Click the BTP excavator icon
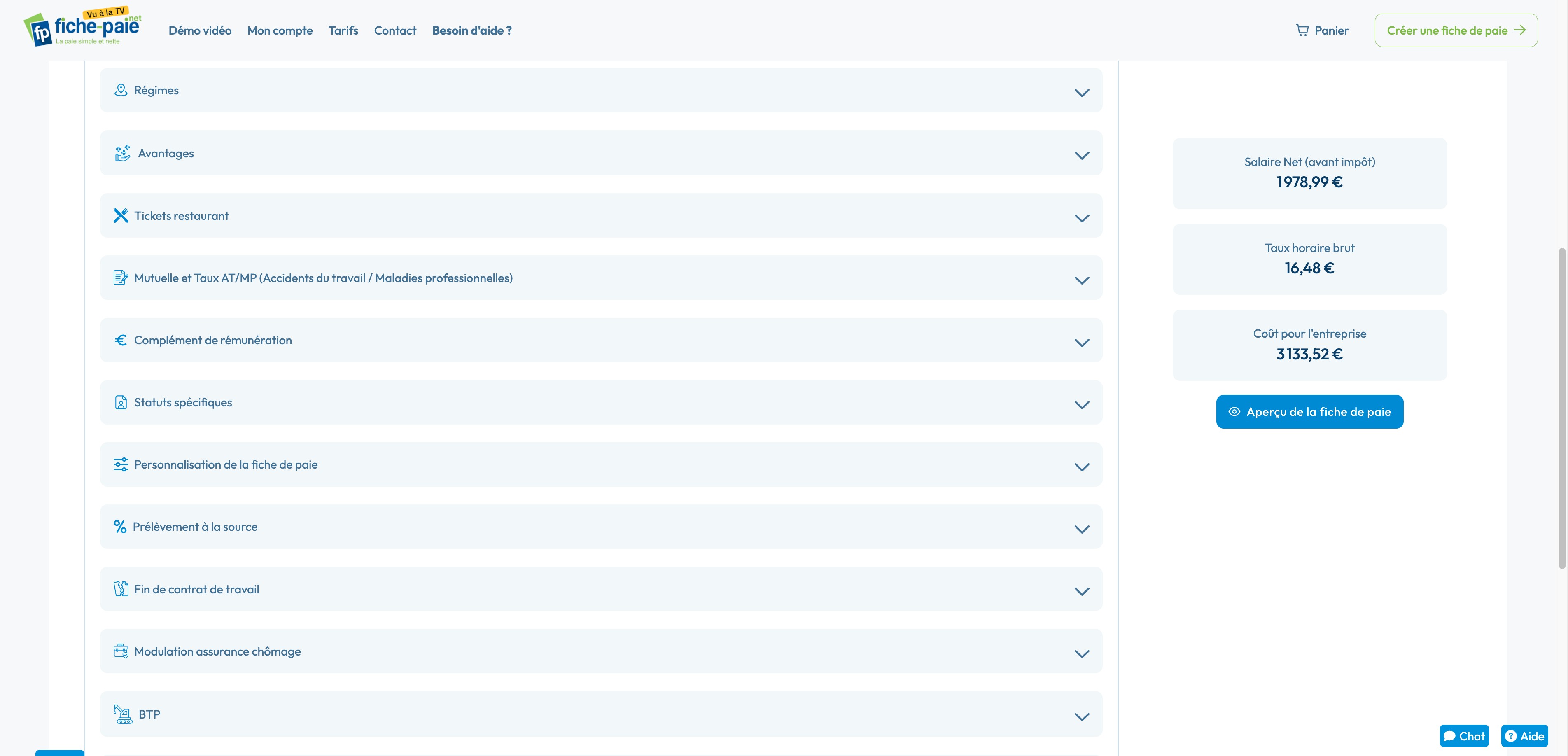 (x=123, y=714)
